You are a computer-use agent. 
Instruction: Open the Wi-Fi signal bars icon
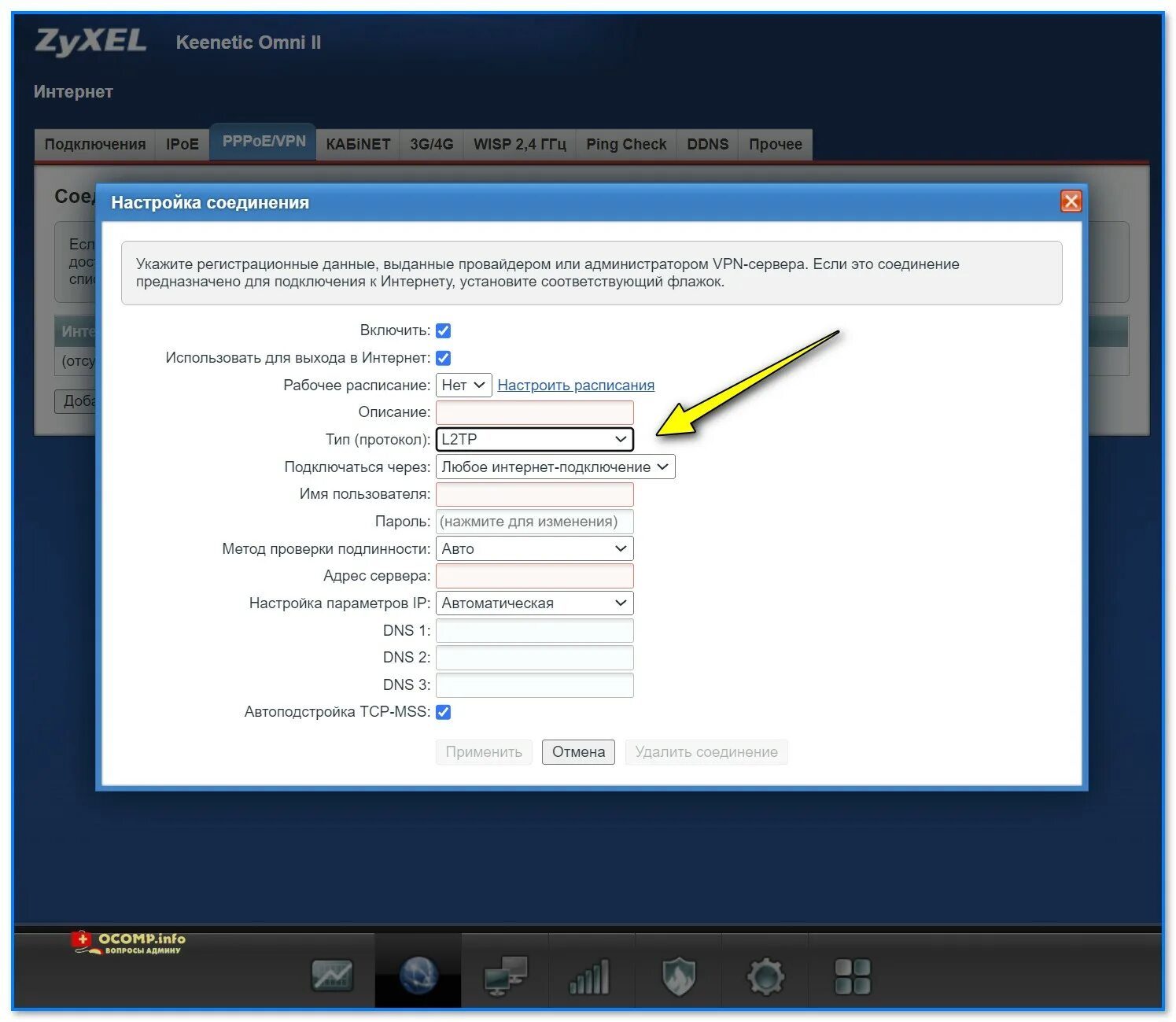coord(589,976)
